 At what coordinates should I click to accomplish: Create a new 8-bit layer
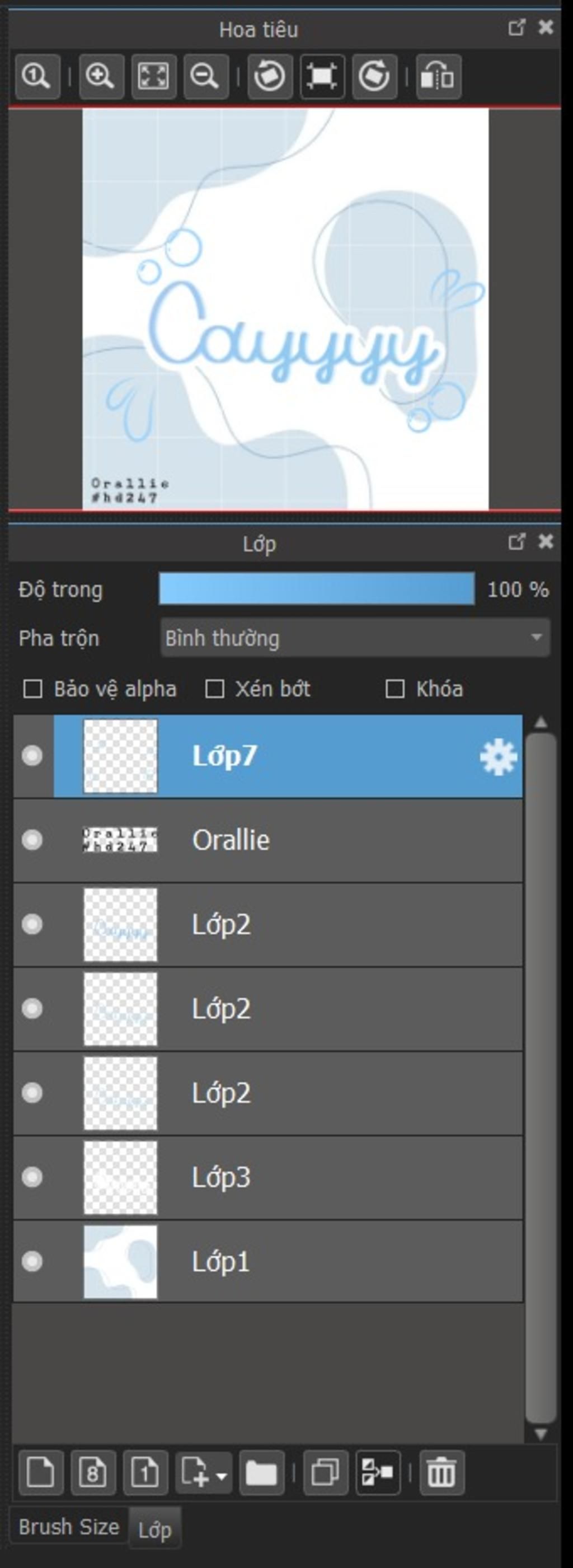click(92, 1472)
